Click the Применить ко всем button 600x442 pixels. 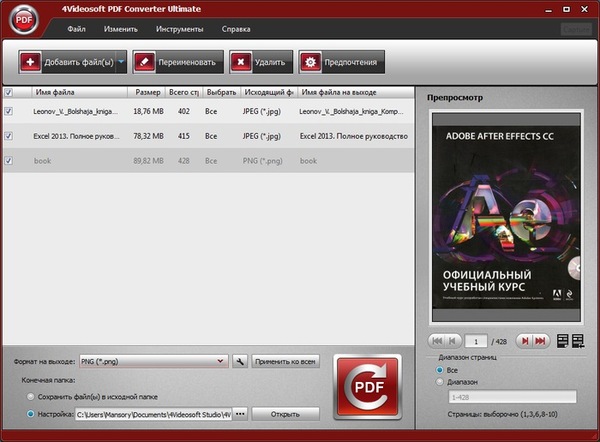(286, 361)
